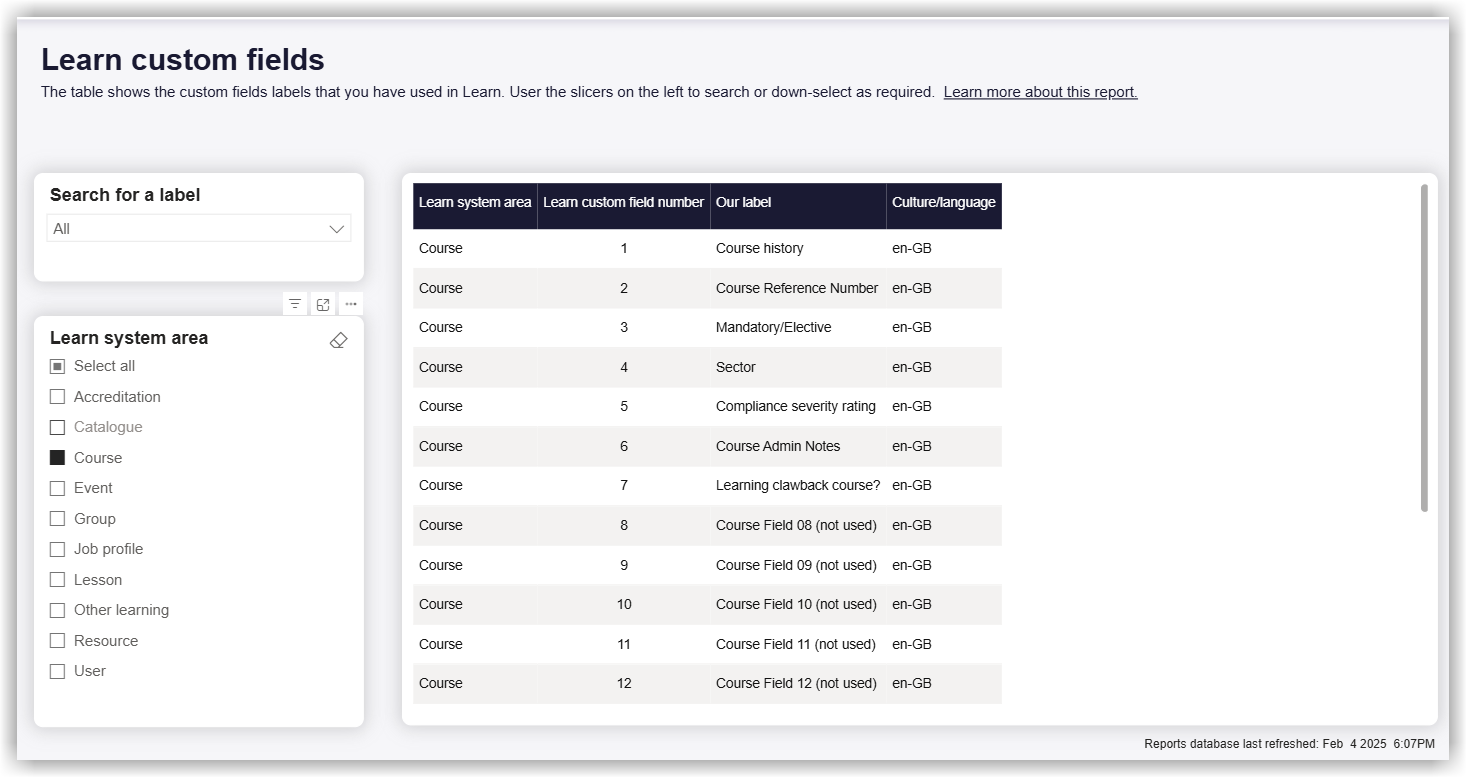Select the Mandatory/Elective cell
Image resolution: width=1467 pixels, height=778 pixels.
click(798, 327)
